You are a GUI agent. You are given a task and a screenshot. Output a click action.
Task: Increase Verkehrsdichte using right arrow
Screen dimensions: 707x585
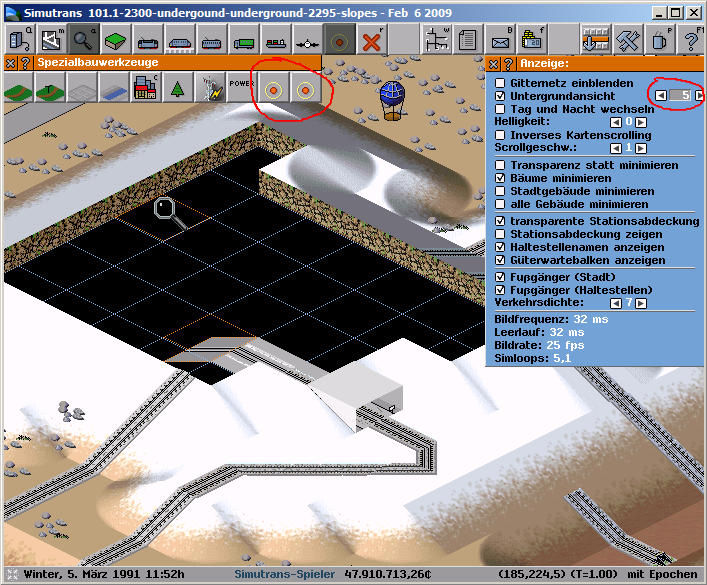642,301
